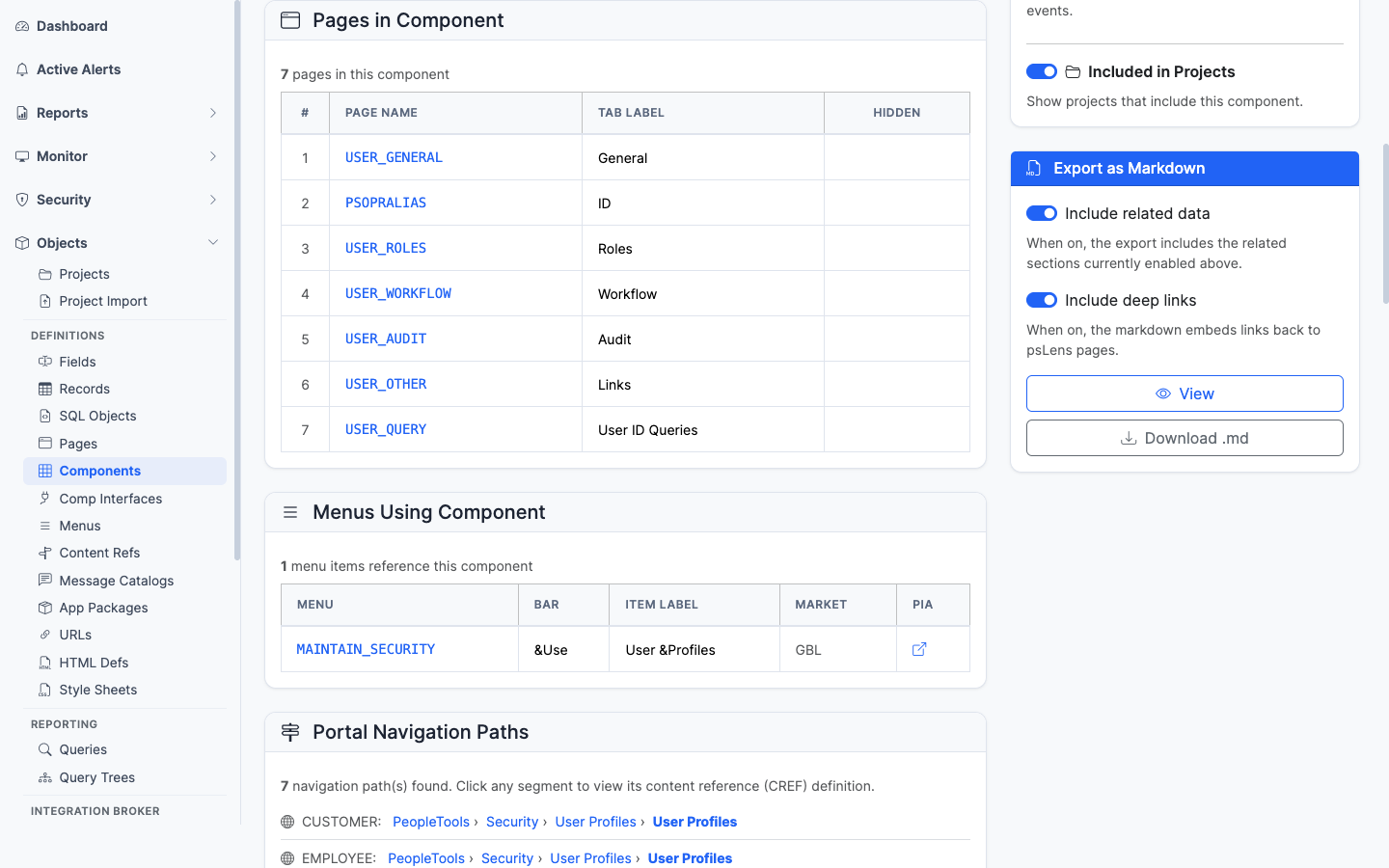The width and height of the screenshot is (1389, 868).
Task: Click the Dashboard gauge icon
Action: click(x=22, y=26)
